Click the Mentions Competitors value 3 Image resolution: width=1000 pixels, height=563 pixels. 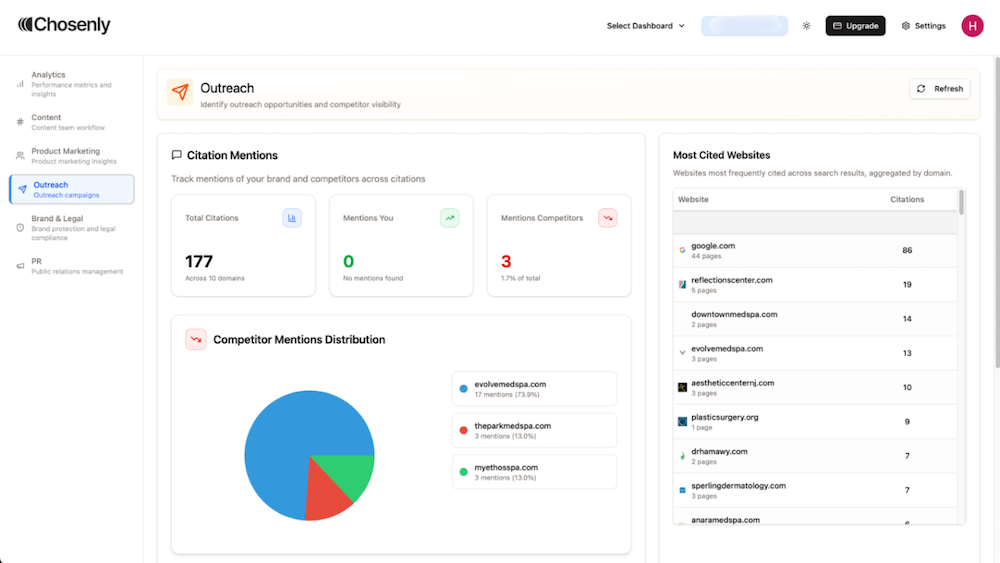(506, 261)
